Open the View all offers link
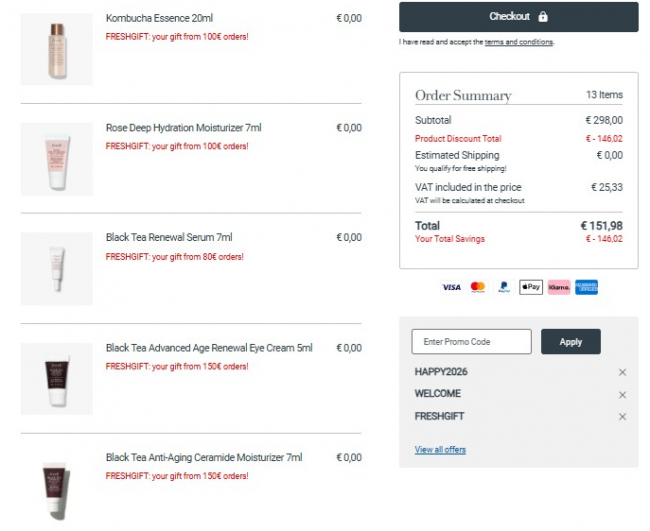Image resolution: width=650 pixels, height=531 pixels. point(440,450)
